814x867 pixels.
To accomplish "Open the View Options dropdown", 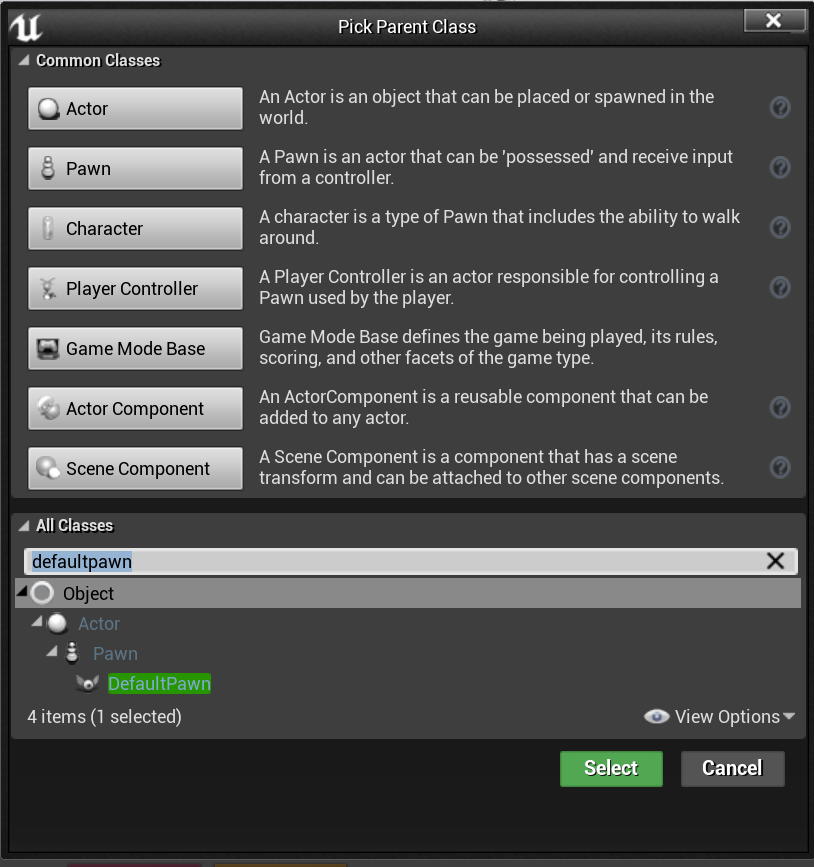I will tap(735, 716).
